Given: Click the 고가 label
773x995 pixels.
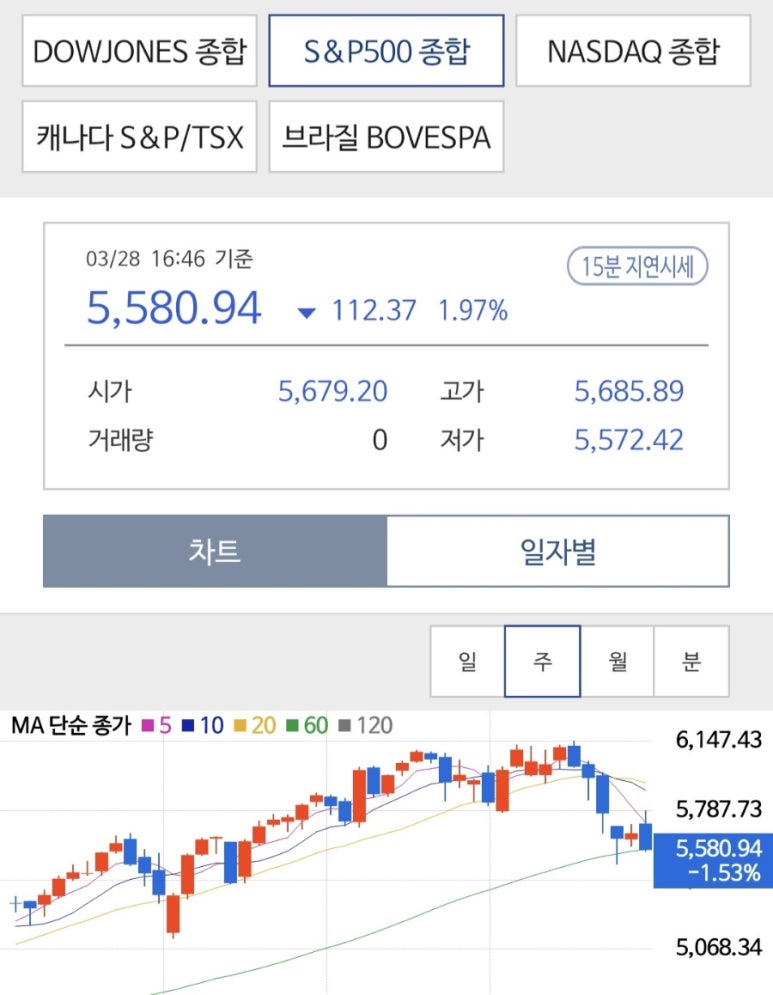Looking at the screenshot, I should [x=462, y=391].
